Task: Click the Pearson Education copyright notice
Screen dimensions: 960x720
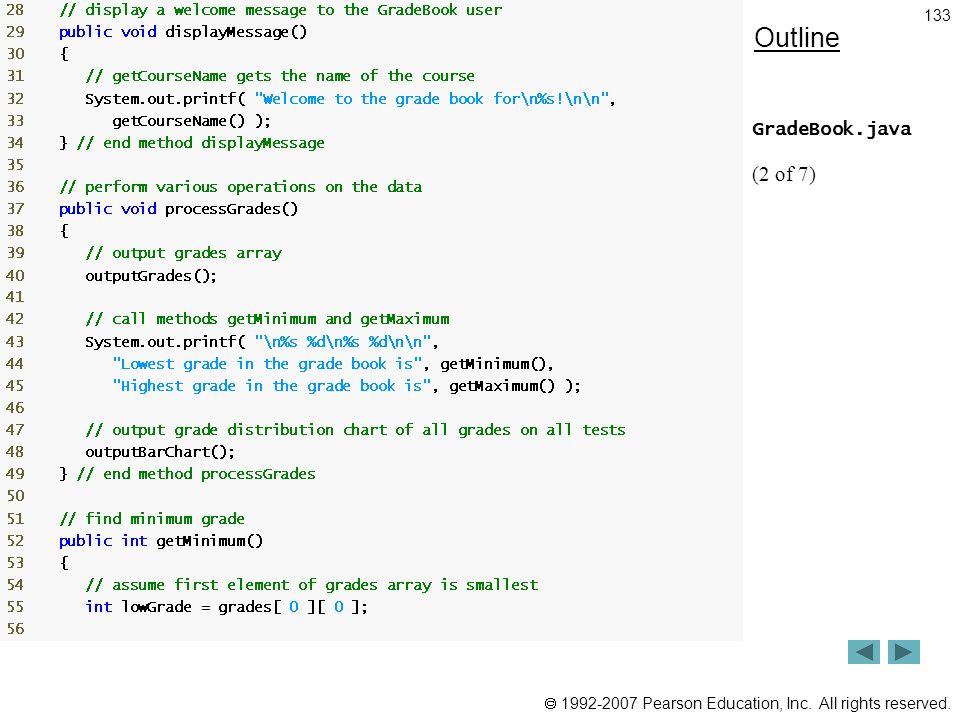Action: point(746,703)
